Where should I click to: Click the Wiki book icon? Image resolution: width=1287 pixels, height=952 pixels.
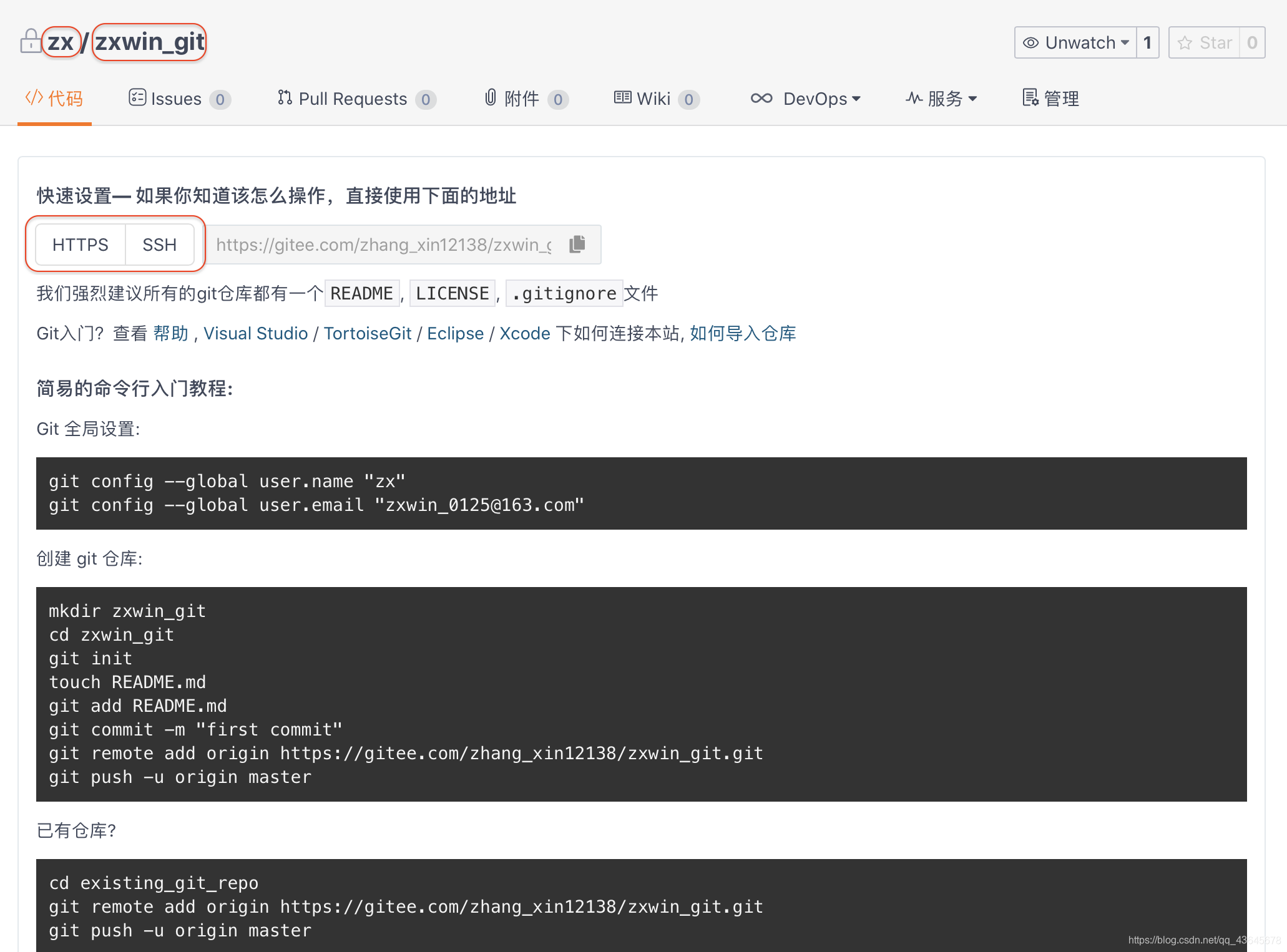click(x=622, y=98)
